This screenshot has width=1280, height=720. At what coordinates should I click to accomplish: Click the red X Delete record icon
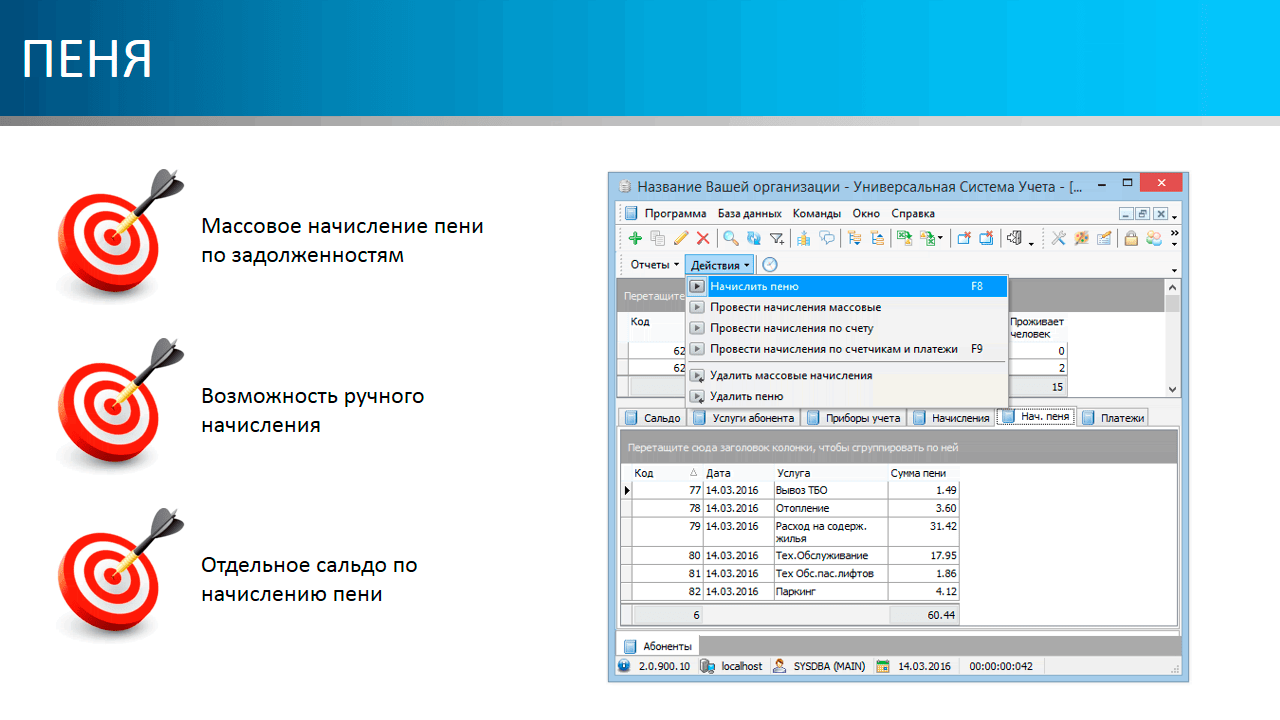tap(703, 238)
